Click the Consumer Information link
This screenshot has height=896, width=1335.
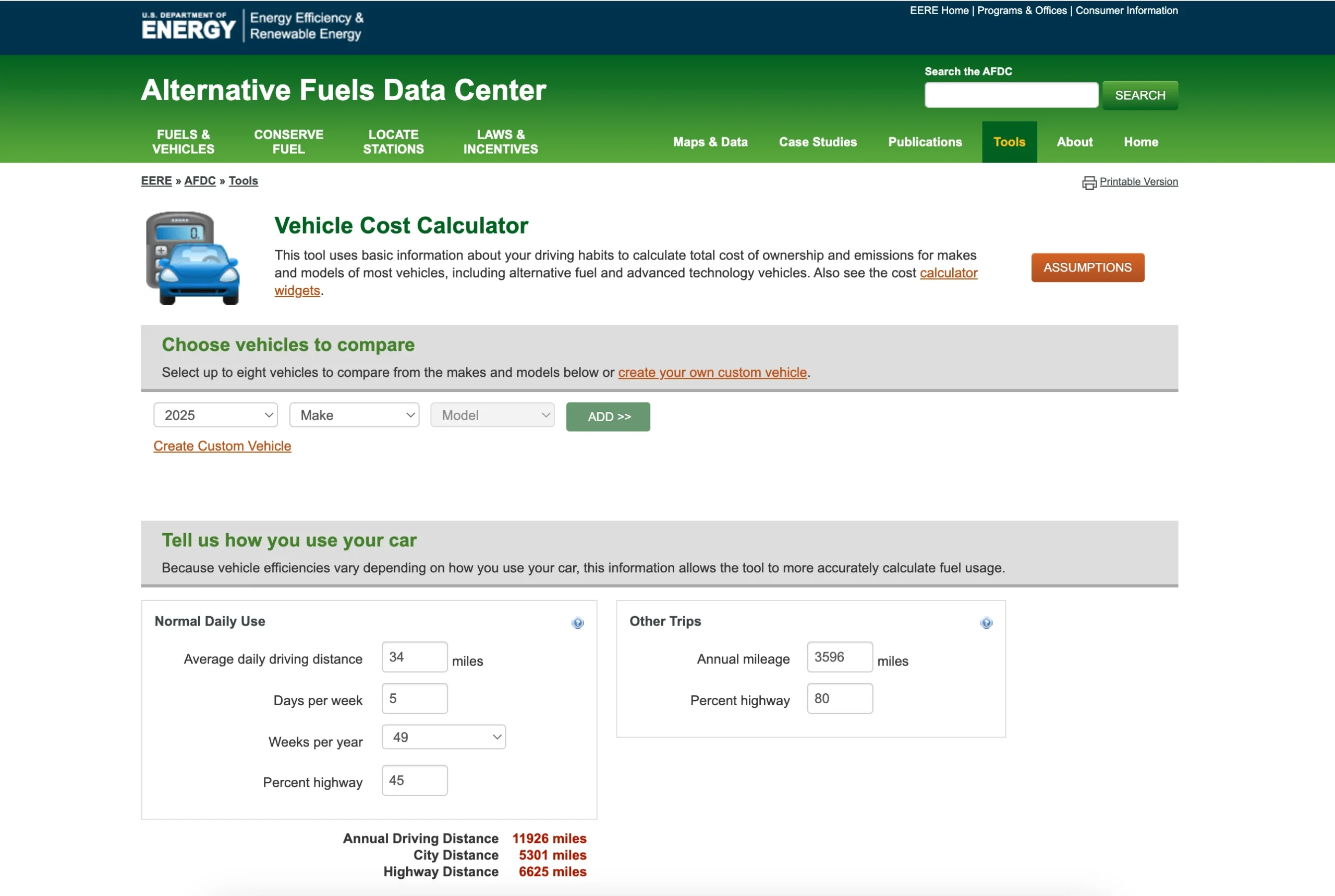[1126, 10]
